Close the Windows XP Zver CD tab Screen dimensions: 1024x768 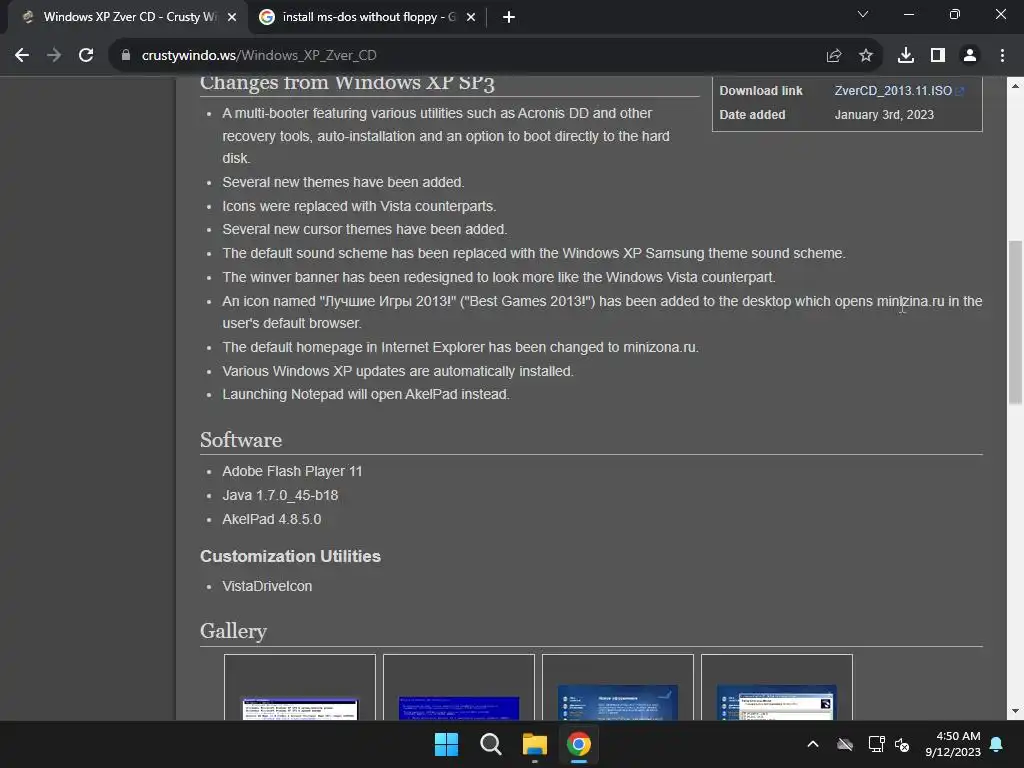232,17
